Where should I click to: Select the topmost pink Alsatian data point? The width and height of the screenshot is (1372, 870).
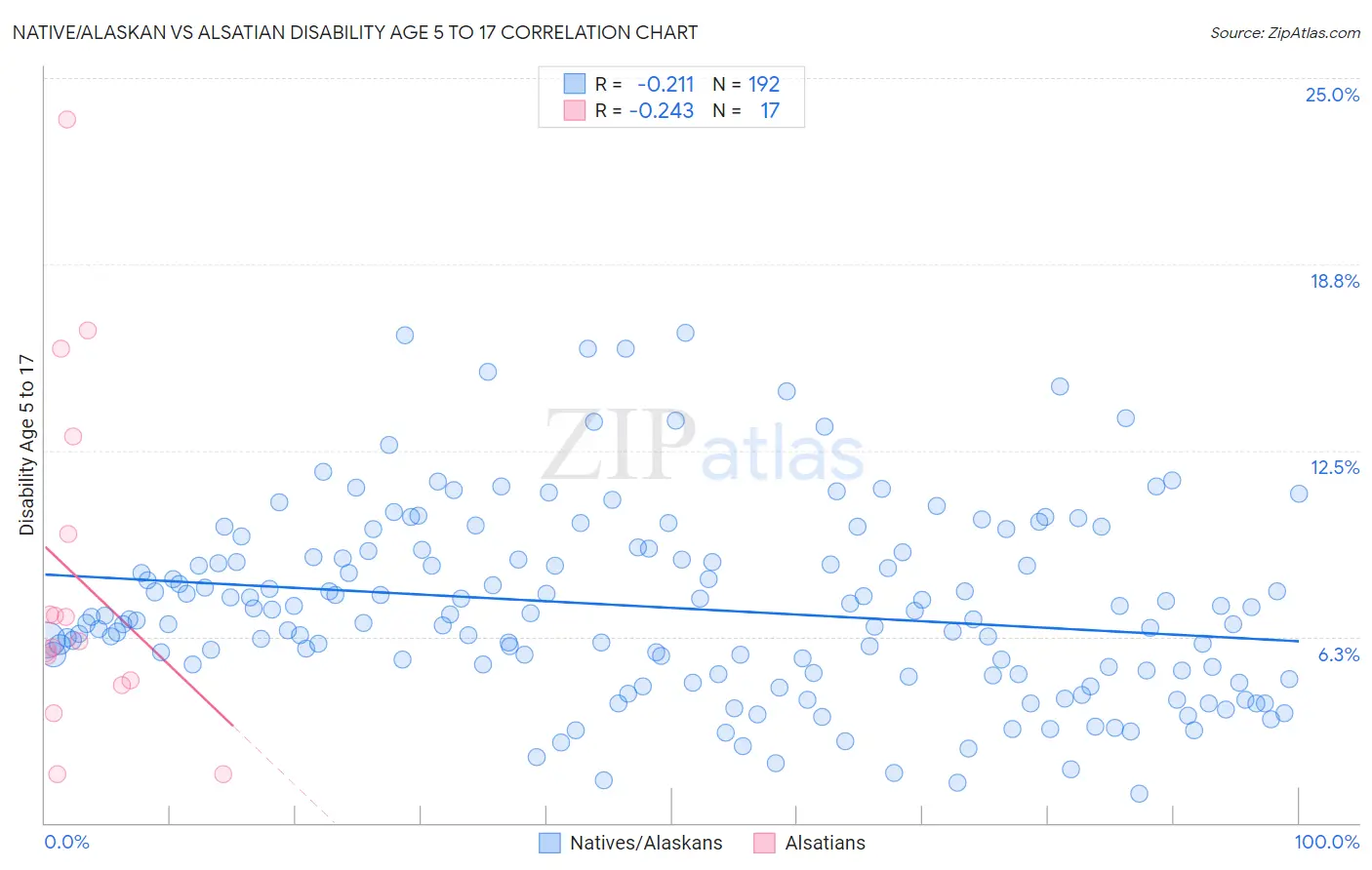click(x=66, y=119)
